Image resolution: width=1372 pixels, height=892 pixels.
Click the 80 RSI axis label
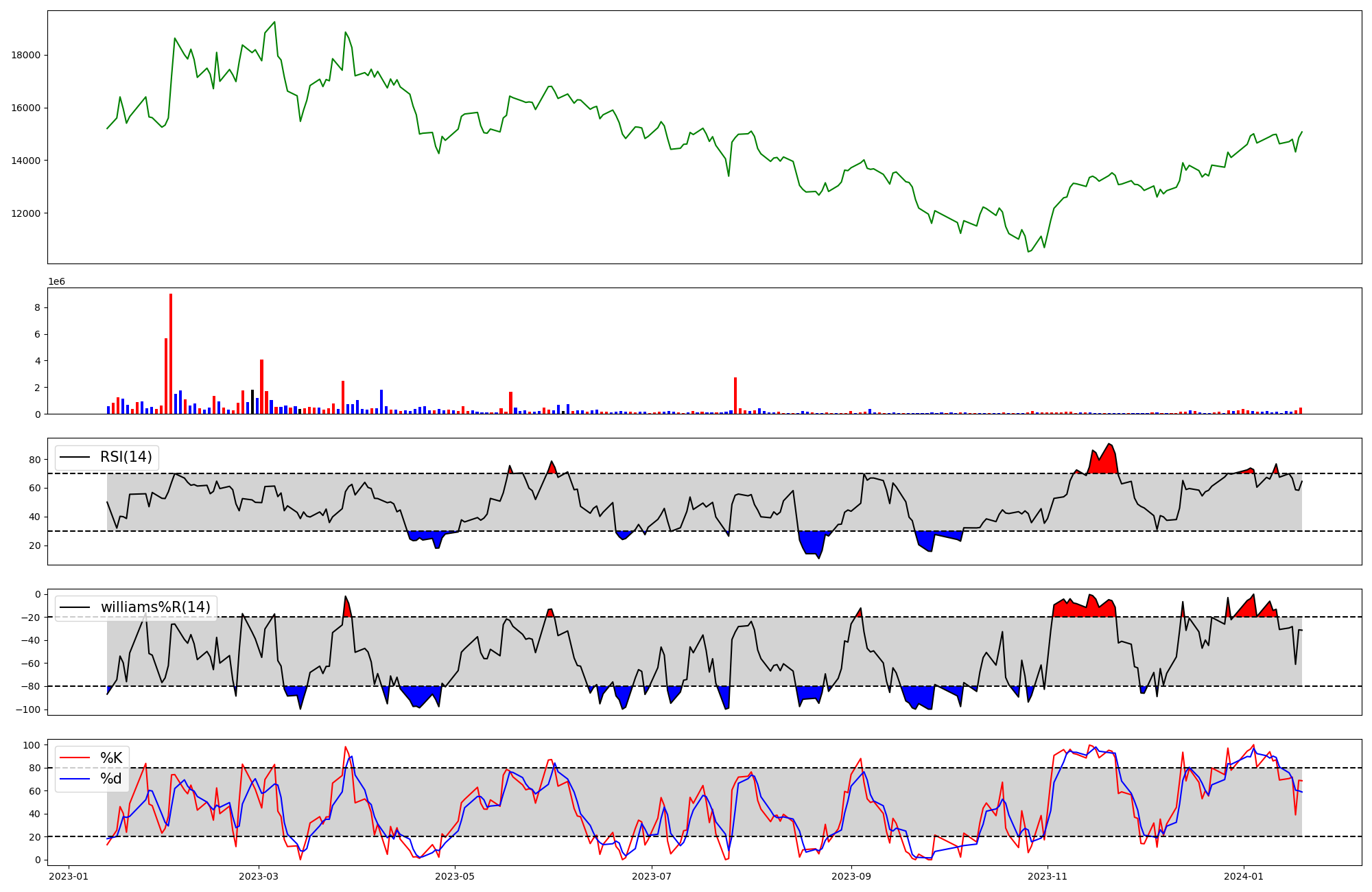[x=36, y=460]
